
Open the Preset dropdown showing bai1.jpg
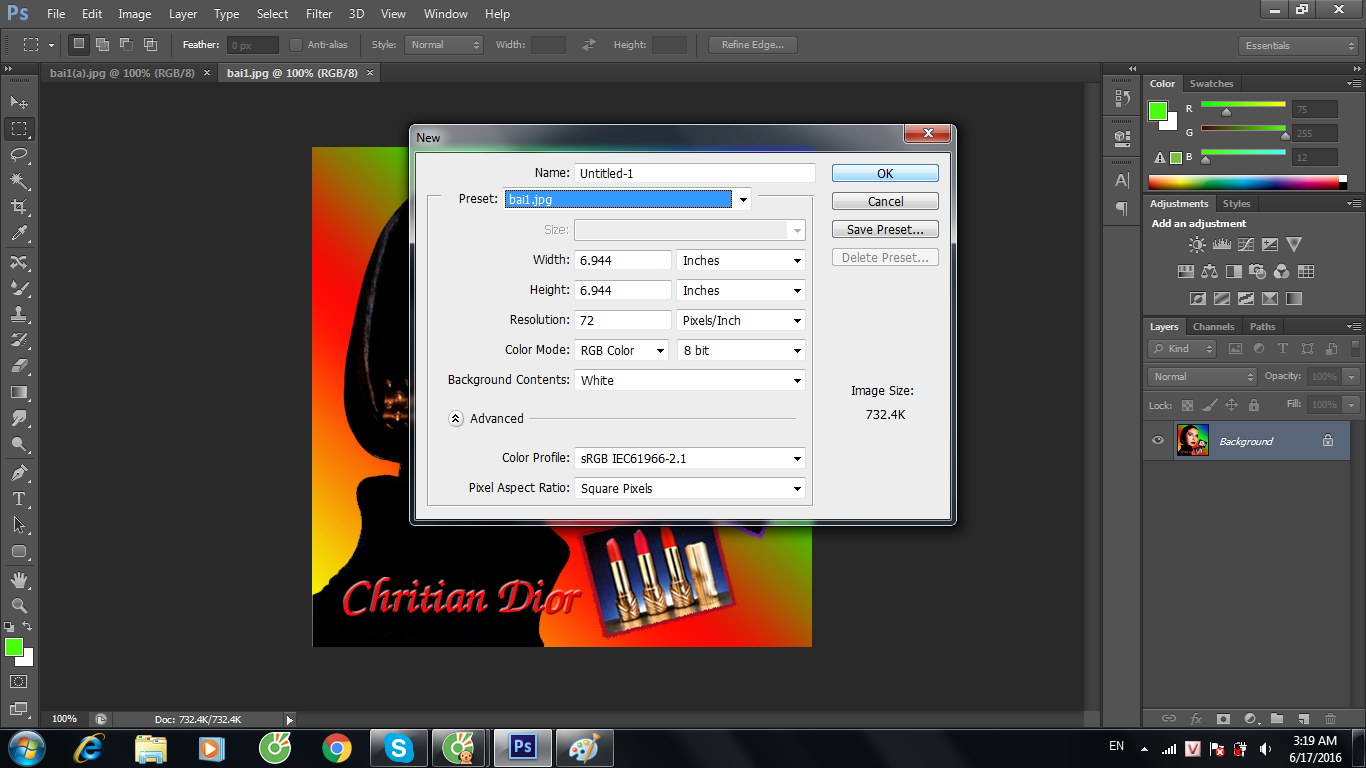(627, 199)
